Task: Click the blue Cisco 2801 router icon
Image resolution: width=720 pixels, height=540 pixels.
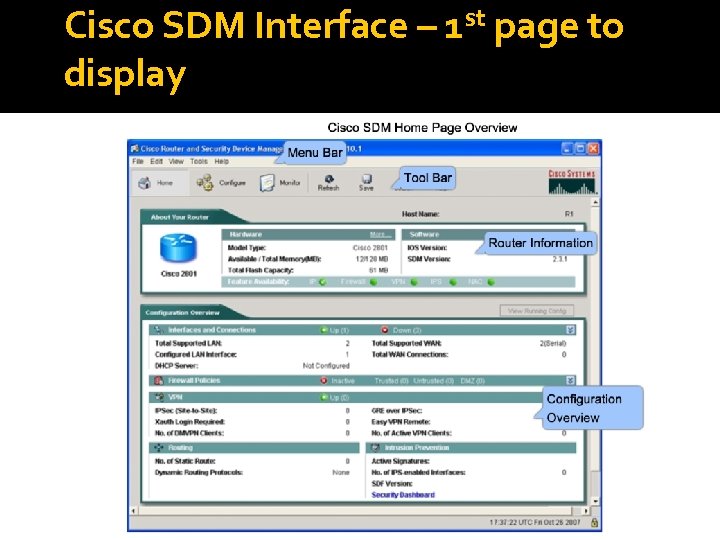Action: click(179, 248)
